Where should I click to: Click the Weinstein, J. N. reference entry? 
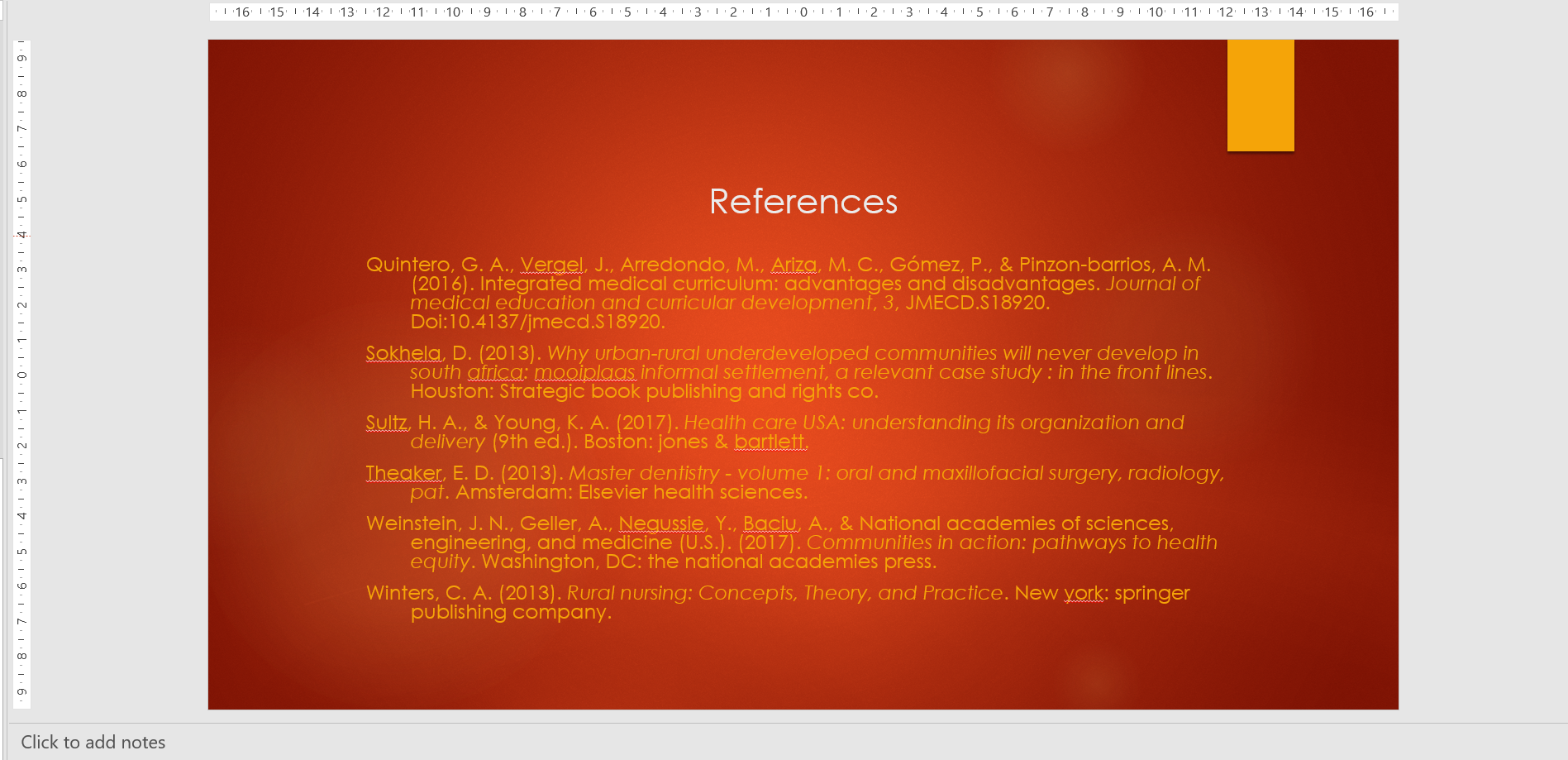tap(792, 543)
